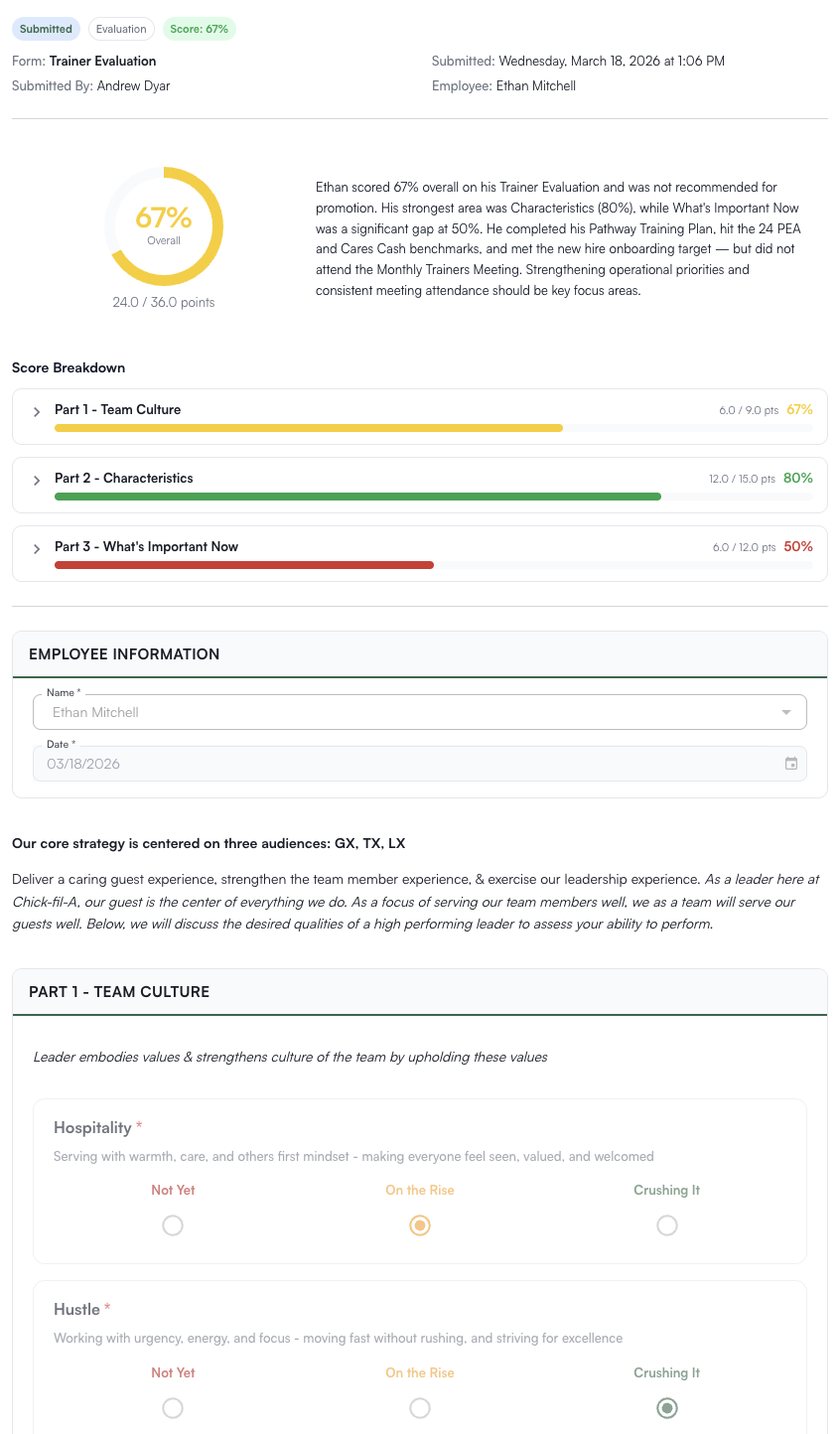Select "On the Rise" for Hustle
The width and height of the screenshot is (840, 1434).
419,1408
